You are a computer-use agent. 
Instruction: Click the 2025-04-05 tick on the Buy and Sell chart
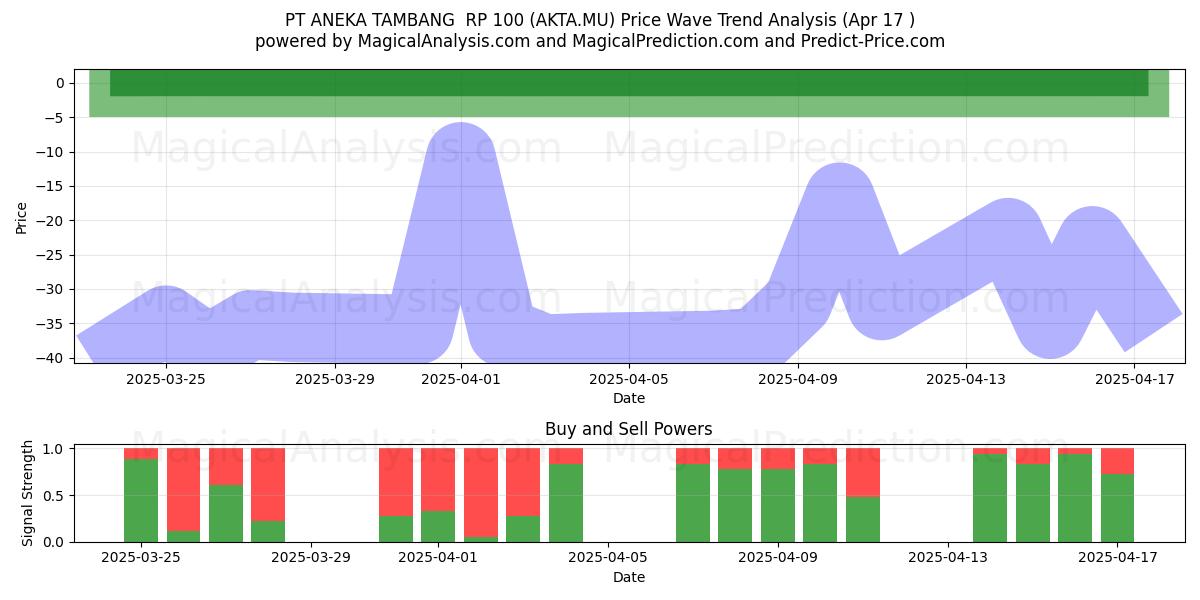[x=608, y=558]
